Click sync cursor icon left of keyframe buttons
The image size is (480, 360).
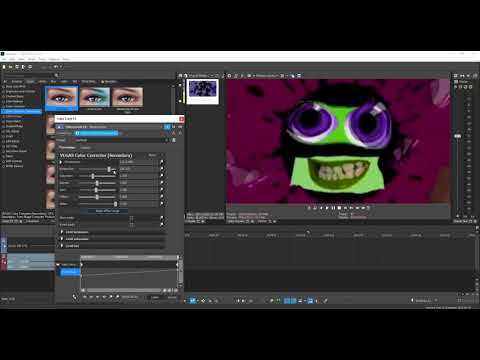tap(74, 297)
